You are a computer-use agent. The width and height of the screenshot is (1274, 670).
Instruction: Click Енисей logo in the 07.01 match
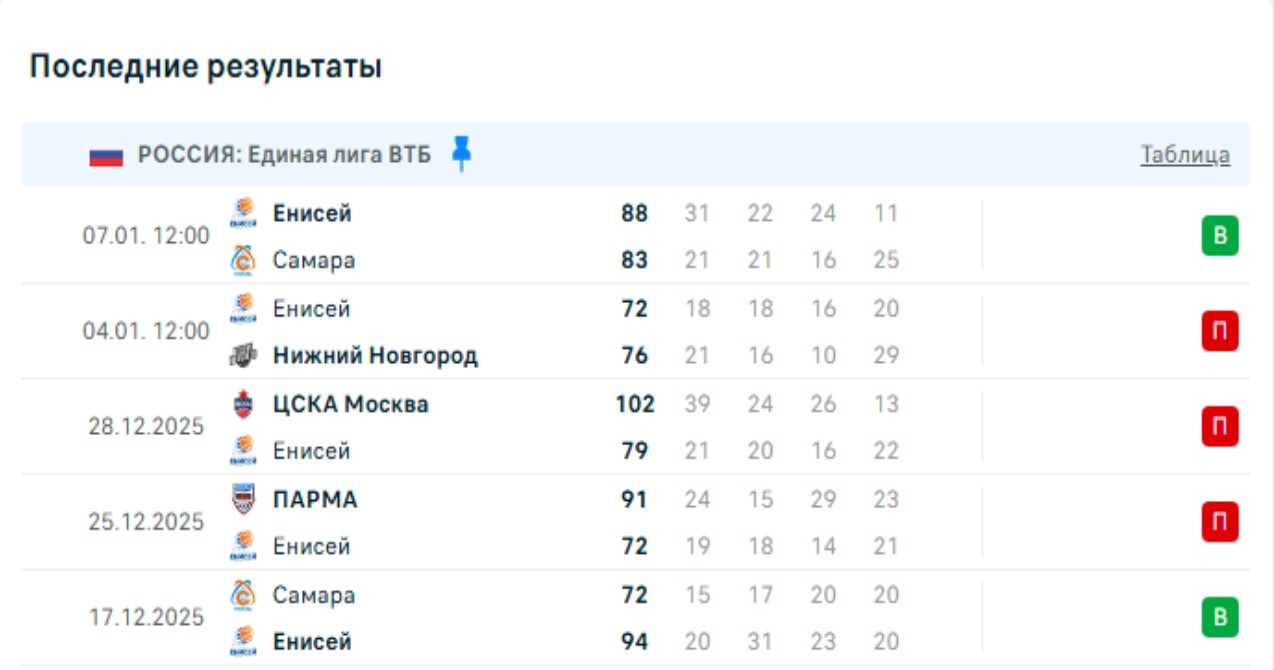[x=243, y=213]
